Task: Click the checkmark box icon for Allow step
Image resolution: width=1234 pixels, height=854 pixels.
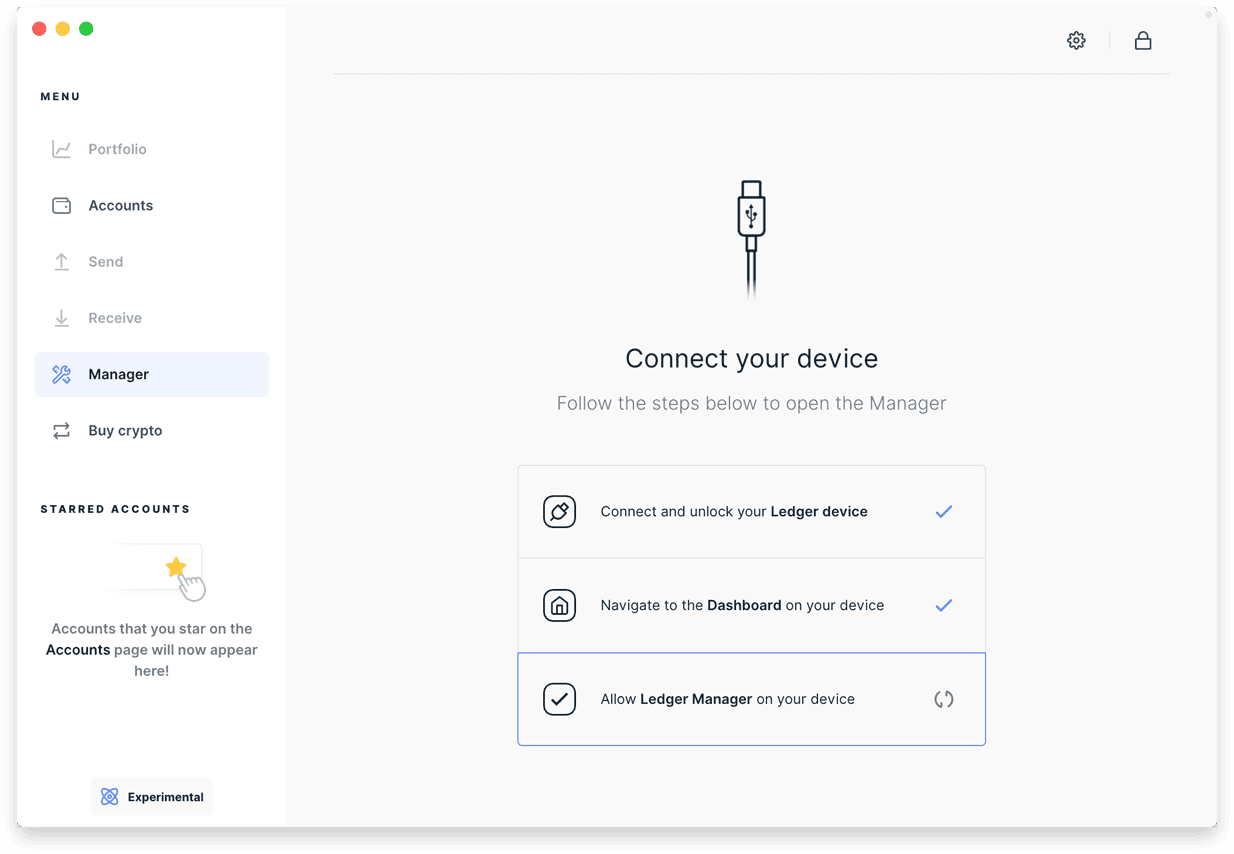Action: tap(559, 699)
